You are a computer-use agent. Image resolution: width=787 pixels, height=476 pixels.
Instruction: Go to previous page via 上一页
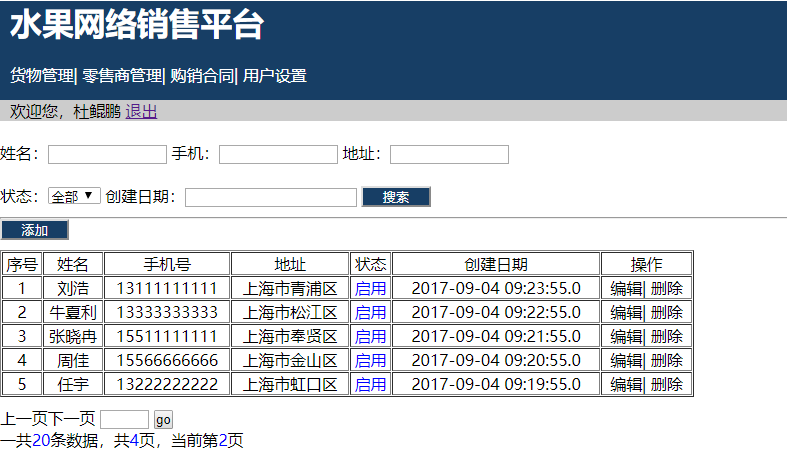coord(24,418)
